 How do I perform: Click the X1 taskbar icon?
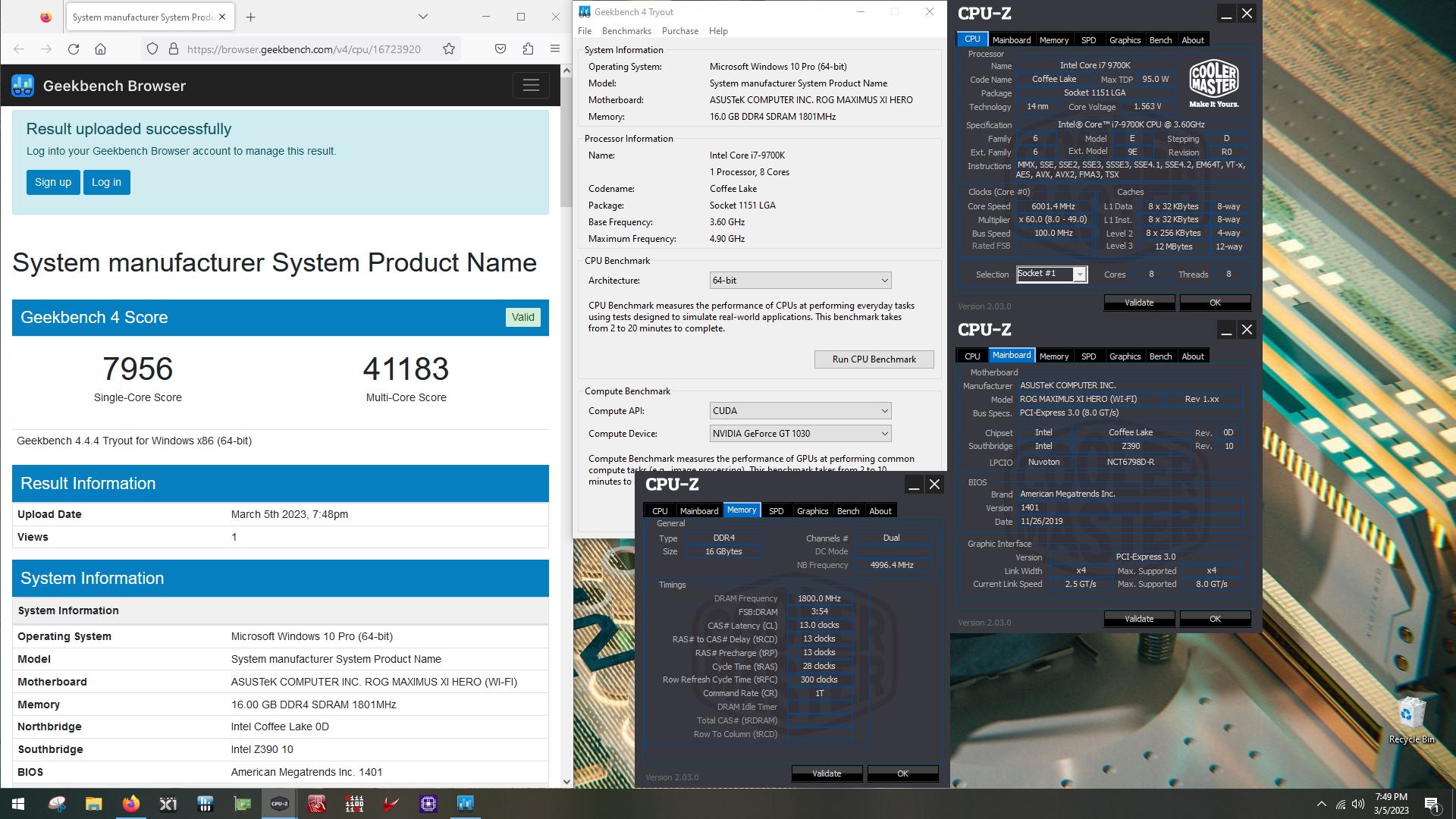[168, 804]
